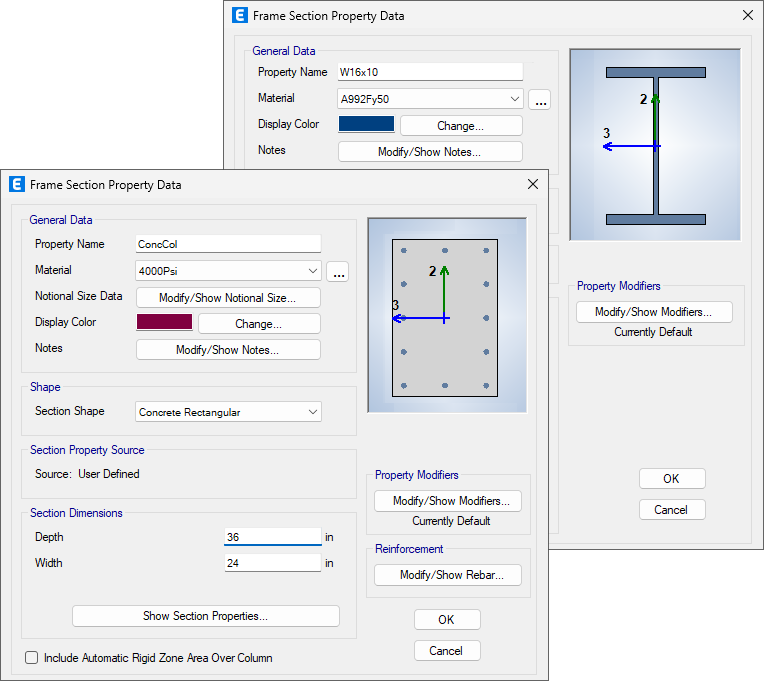Viewport: 764px width, 681px height.
Task: Close the ConcCol Frame Section dialog
Action: pos(533,184)
